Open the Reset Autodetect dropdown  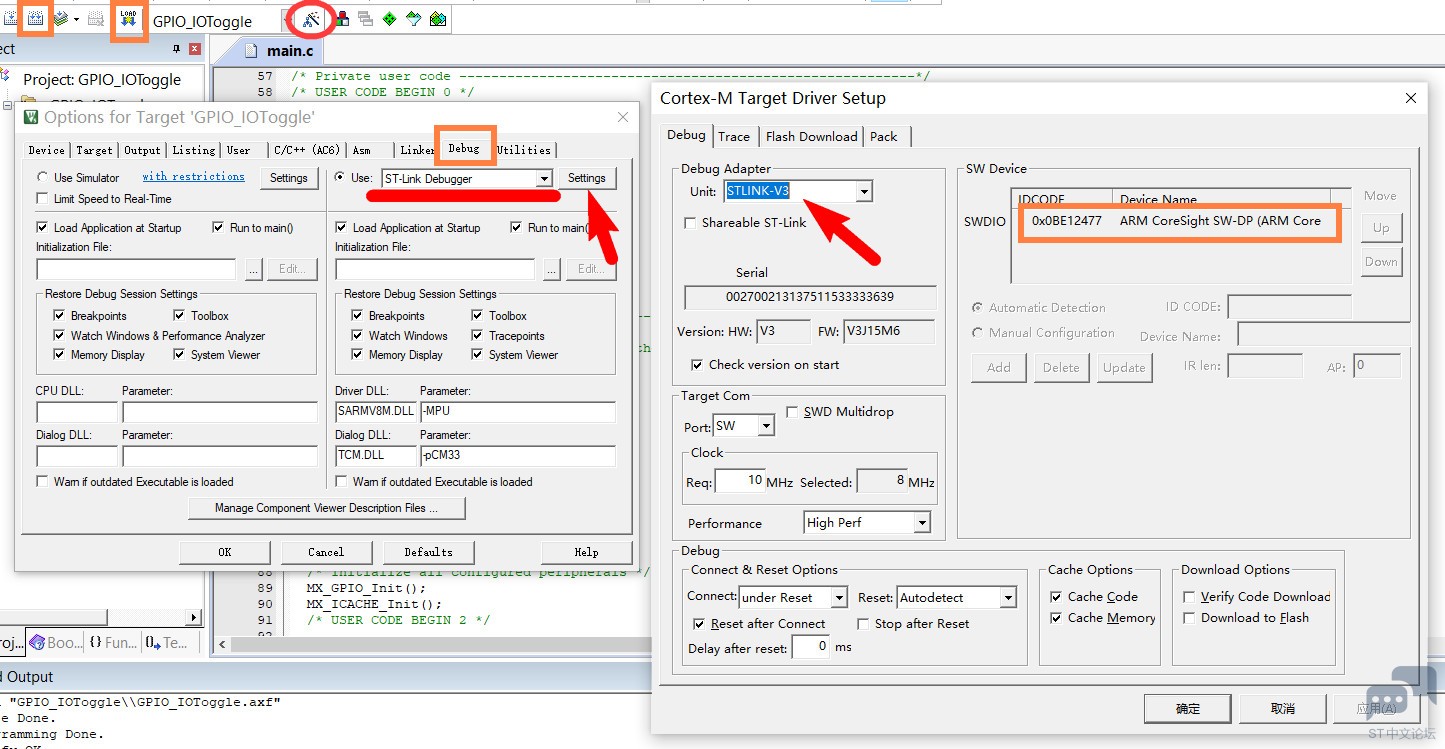(x=1008, y=598)
